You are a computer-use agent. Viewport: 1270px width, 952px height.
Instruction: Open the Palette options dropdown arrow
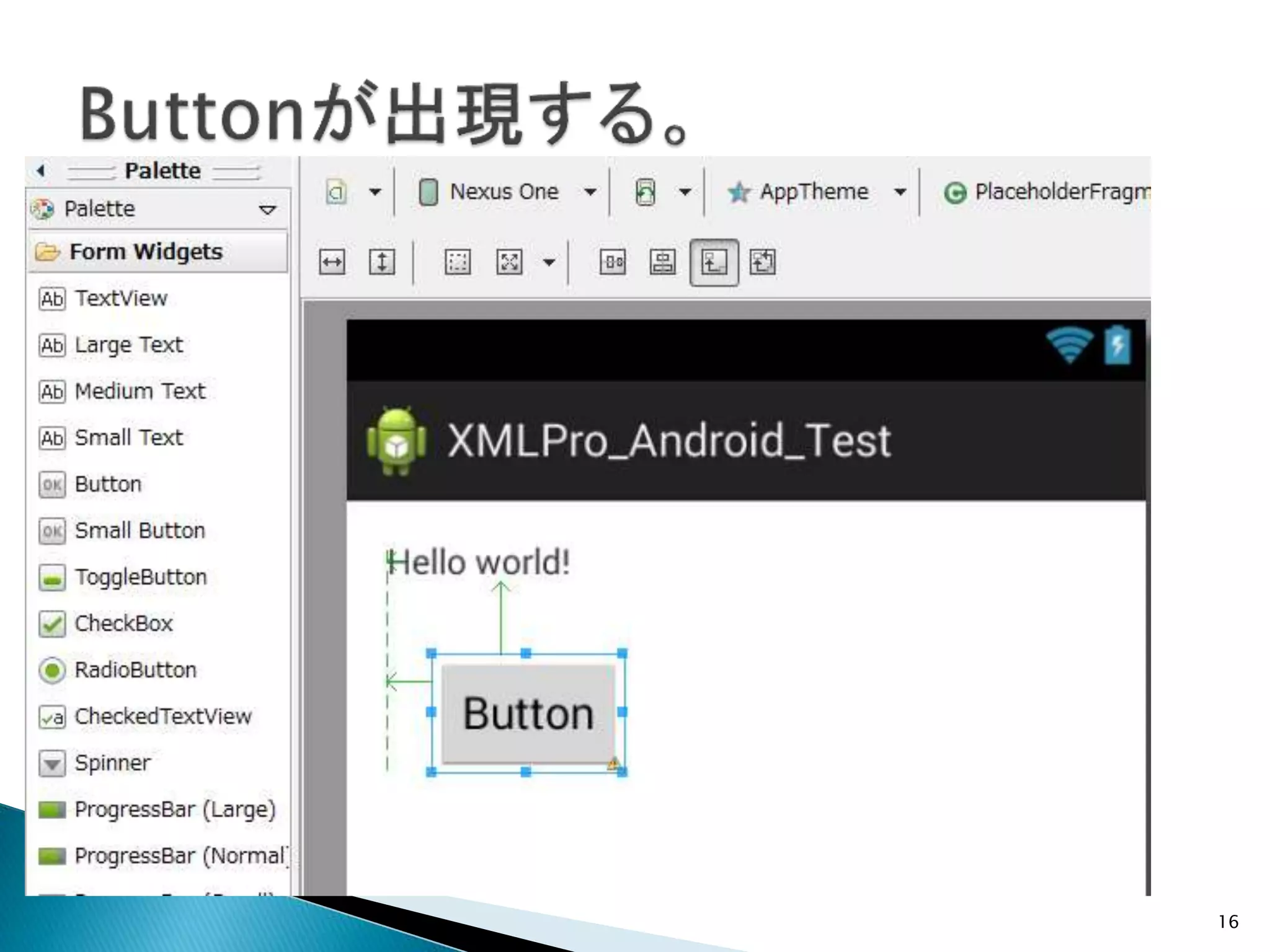click(267, 209)
